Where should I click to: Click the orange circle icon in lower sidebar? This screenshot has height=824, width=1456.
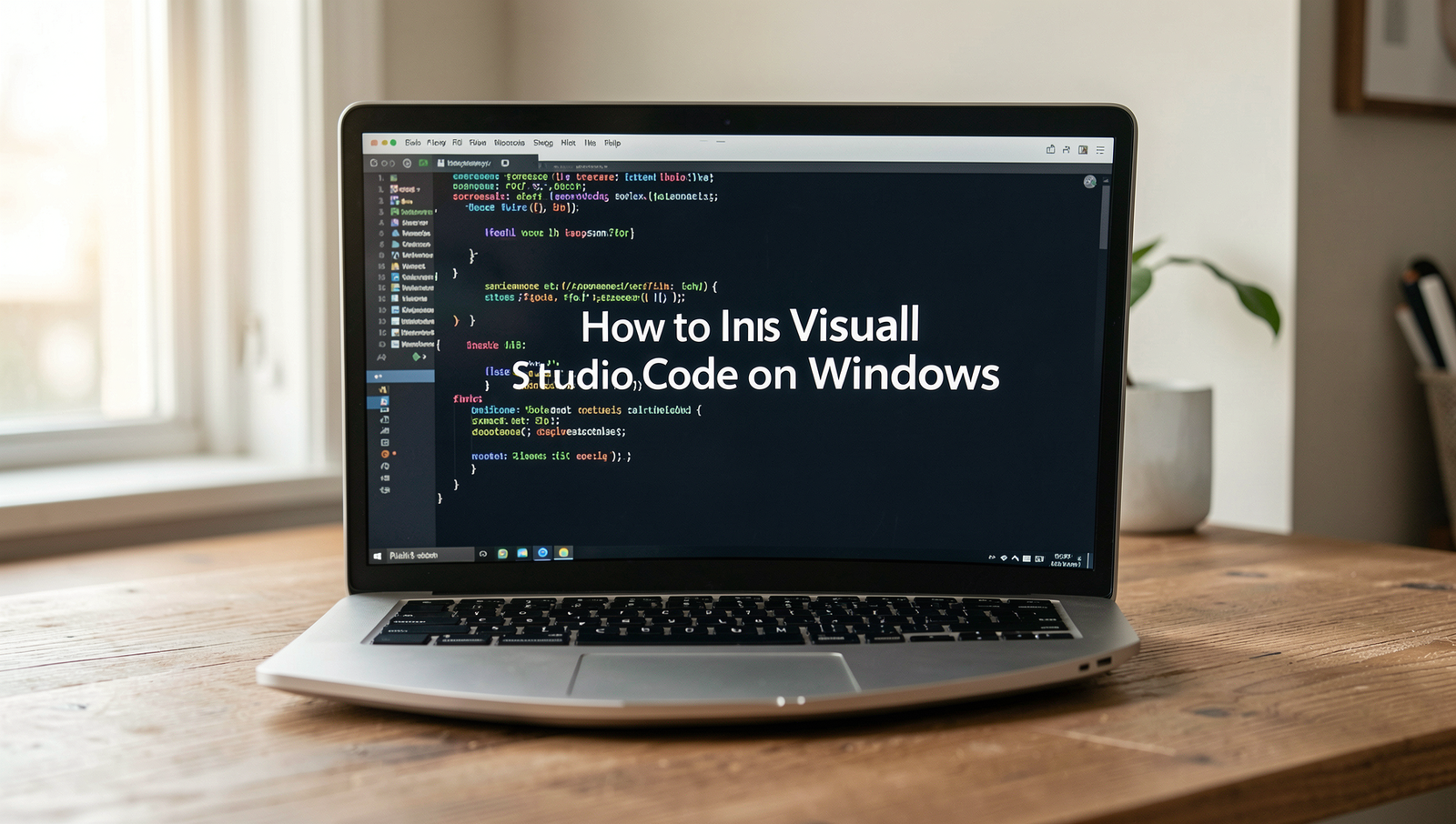pyautogui.click(x=385, y=453)
